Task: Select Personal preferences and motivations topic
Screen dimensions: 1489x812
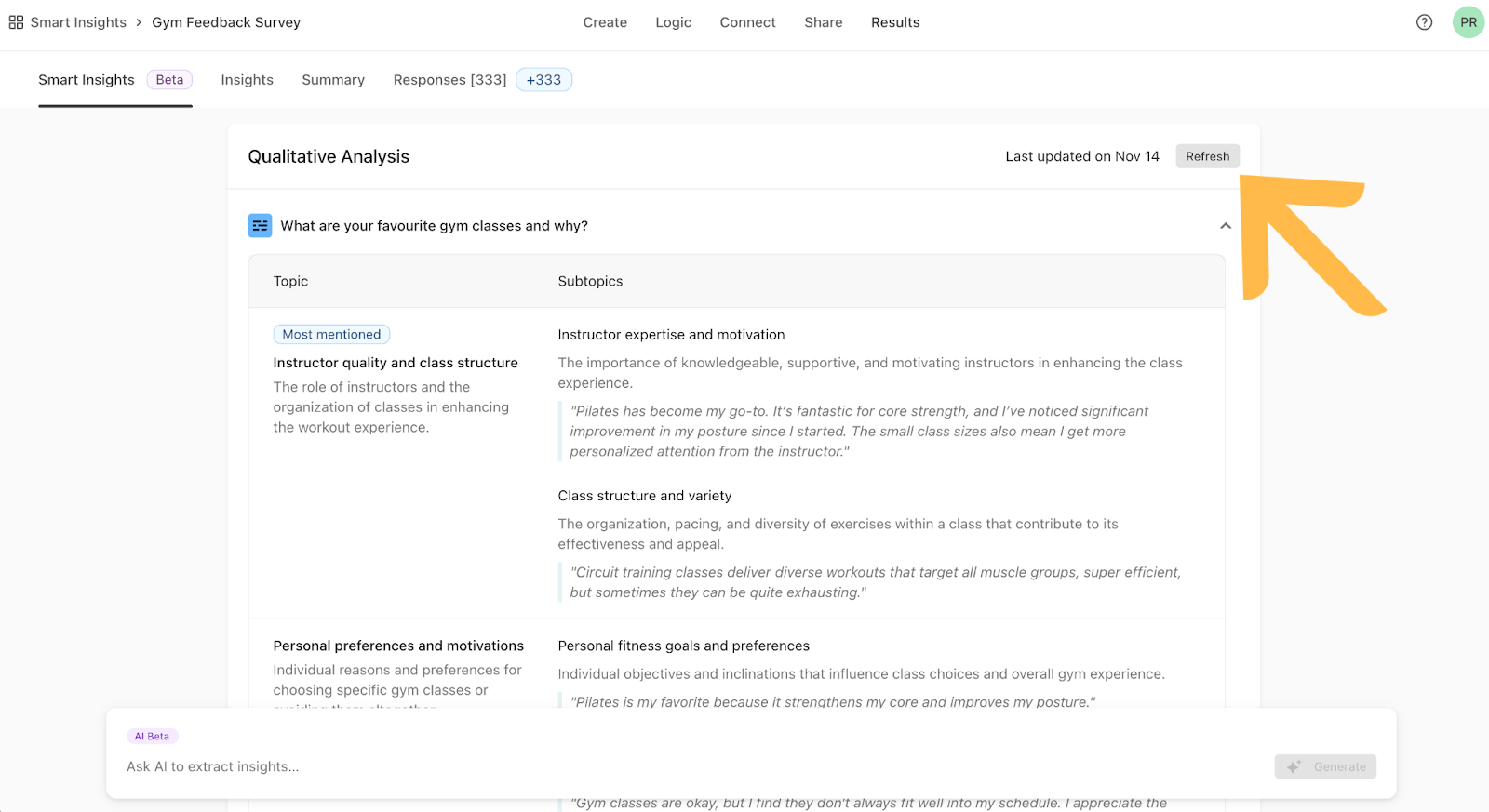Action: coord(398,646)
